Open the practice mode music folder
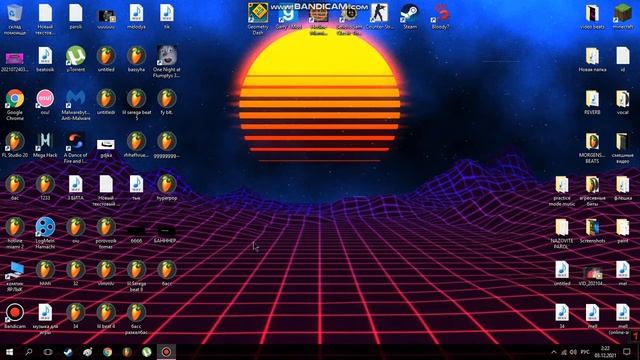 click(x=562, y=190)
